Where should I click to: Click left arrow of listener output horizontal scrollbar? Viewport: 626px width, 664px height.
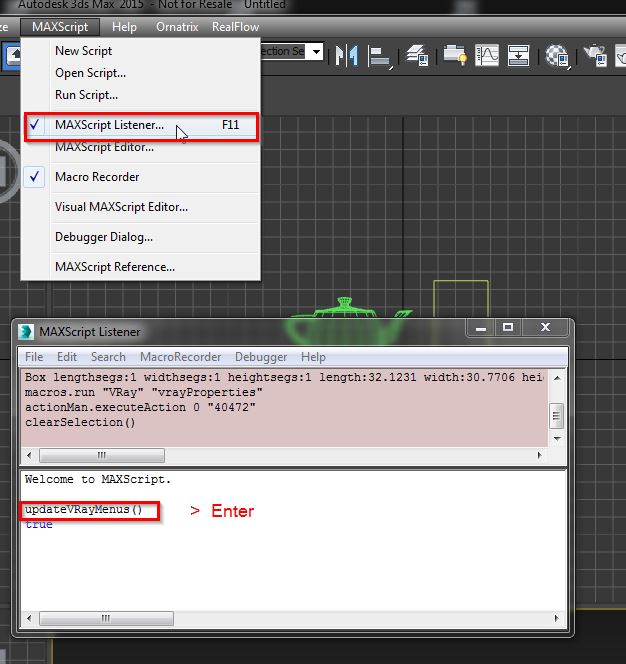29,618
